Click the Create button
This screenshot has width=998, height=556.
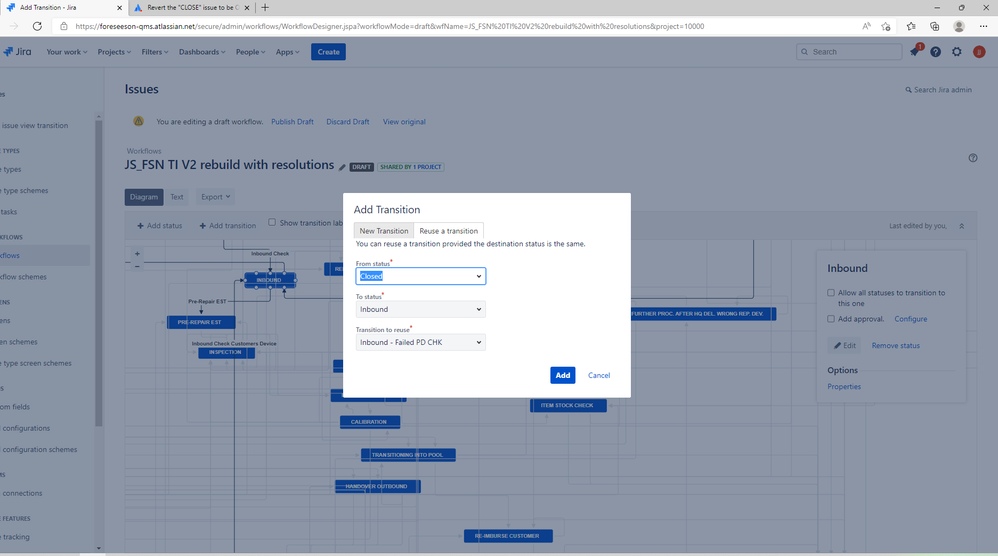point(328,52)
